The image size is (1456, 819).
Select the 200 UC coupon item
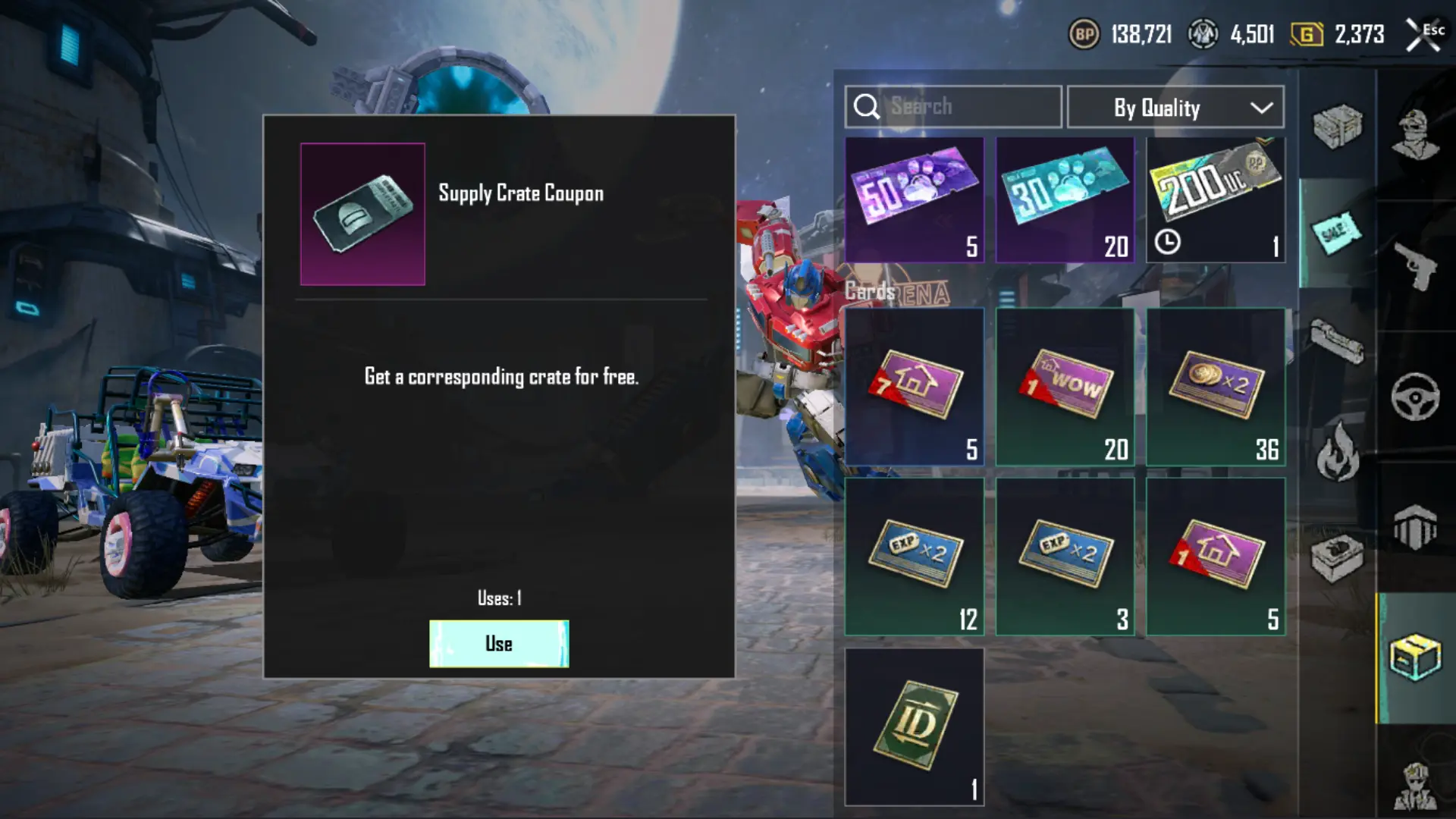[1216, 200]
